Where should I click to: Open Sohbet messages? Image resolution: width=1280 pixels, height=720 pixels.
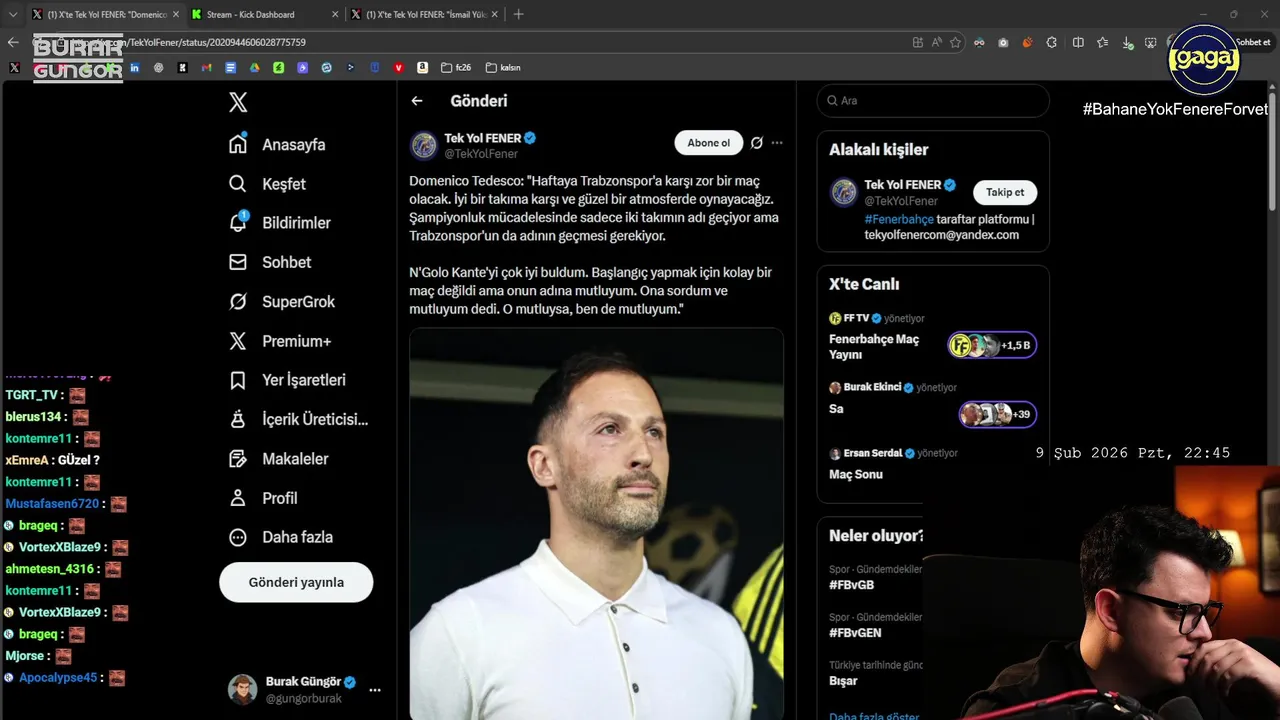[x=270, y=262]
